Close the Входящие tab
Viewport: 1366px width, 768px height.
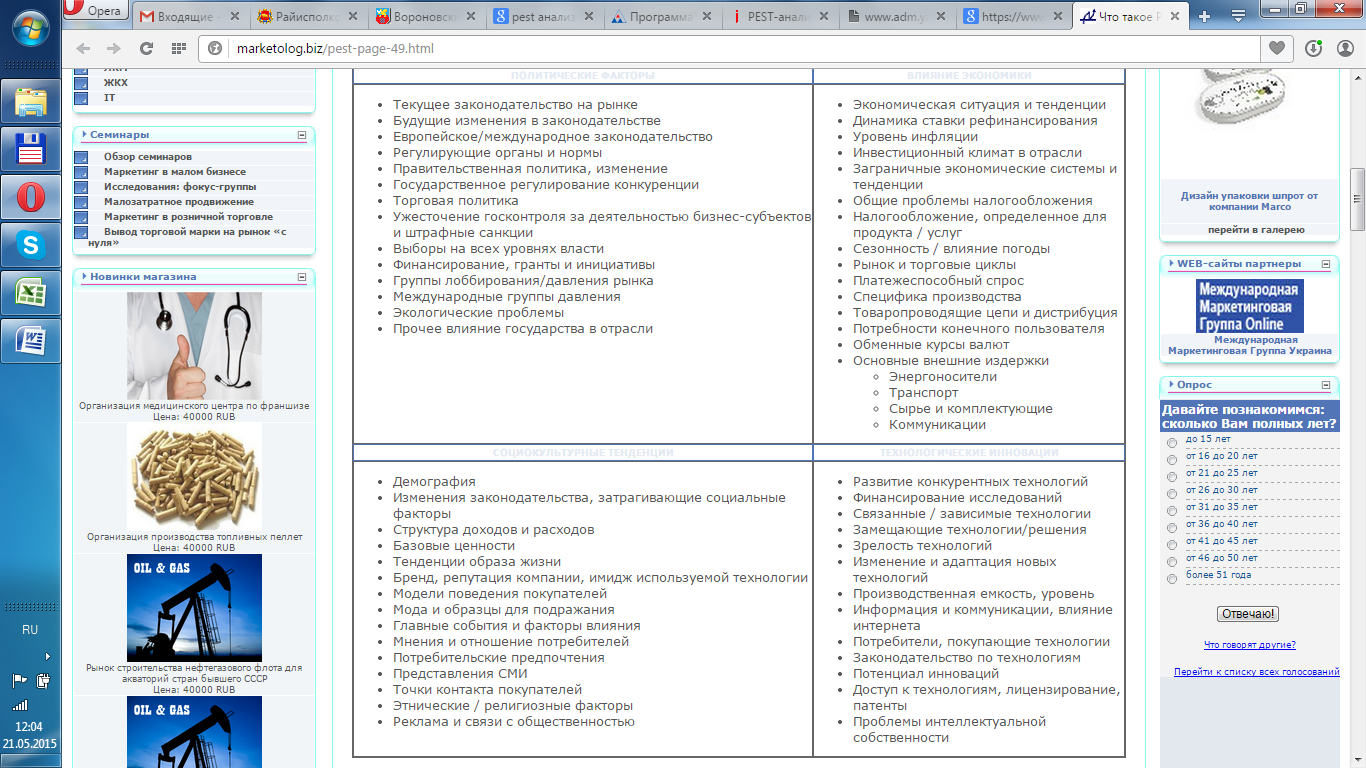(x=233, y=16)
